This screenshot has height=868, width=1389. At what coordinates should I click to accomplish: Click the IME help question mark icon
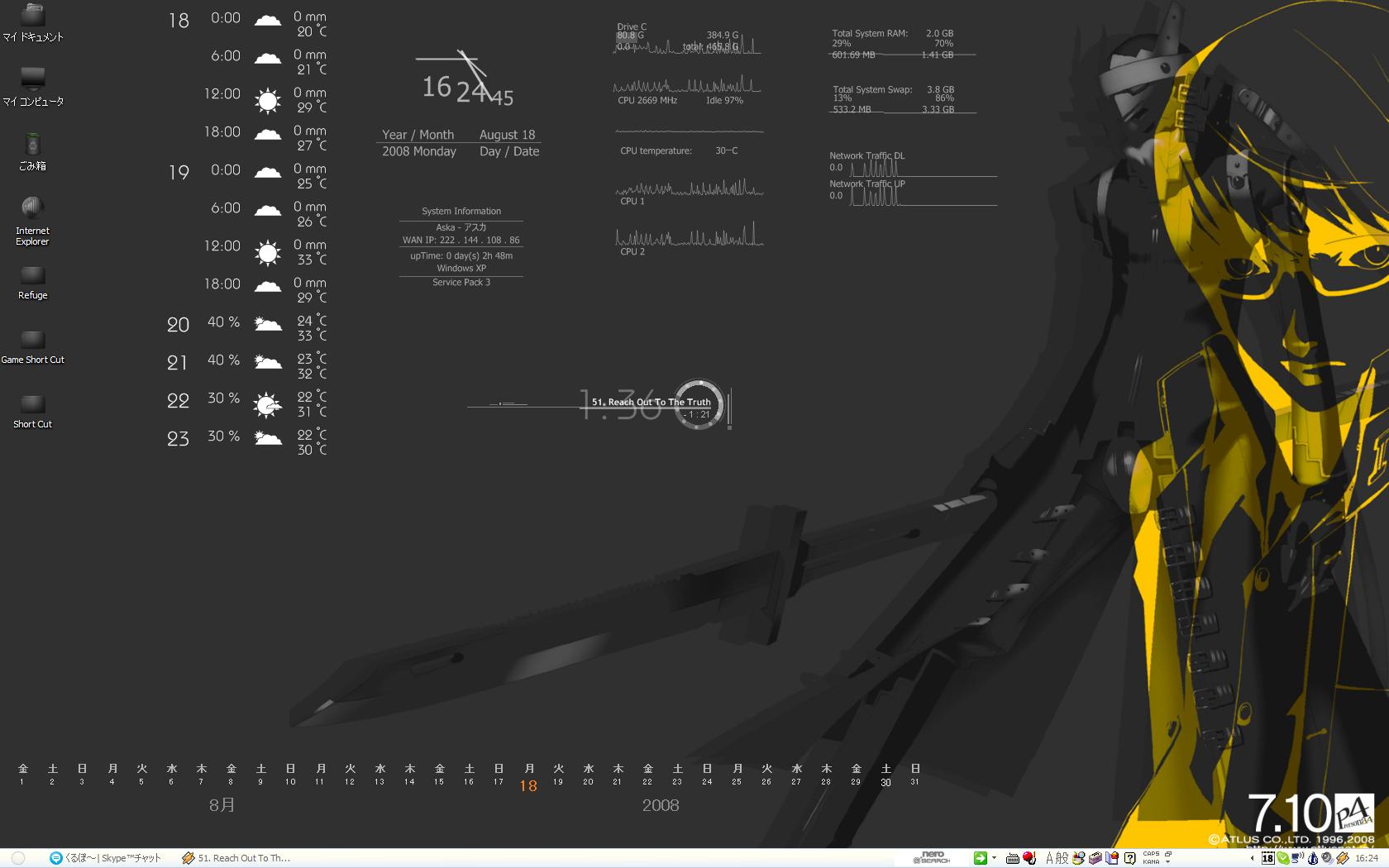[x=1129, y=858]
